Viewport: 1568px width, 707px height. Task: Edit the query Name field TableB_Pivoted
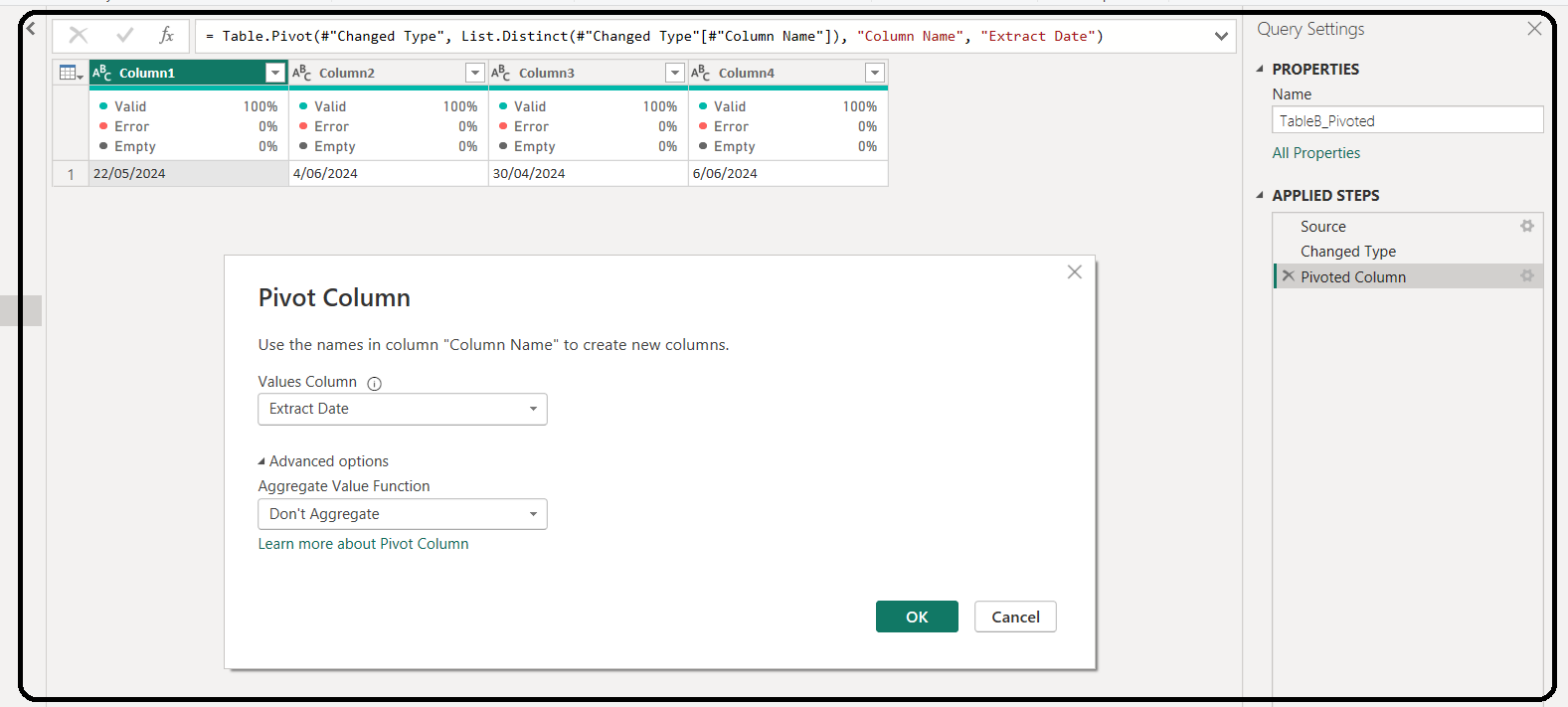pyautogui.click(x=1408, y=120)
